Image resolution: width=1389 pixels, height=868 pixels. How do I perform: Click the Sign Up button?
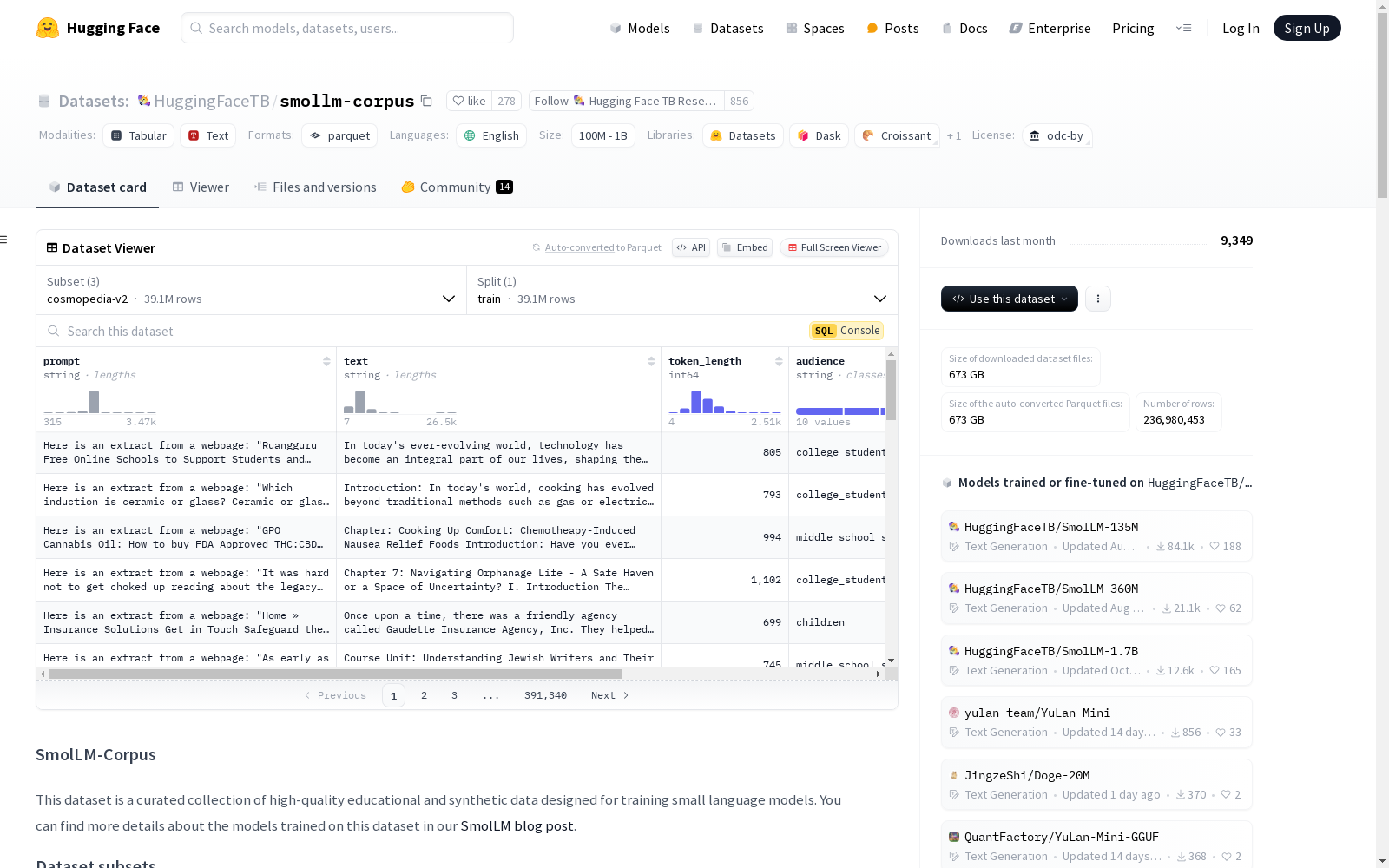click(x=1307, y=28)
